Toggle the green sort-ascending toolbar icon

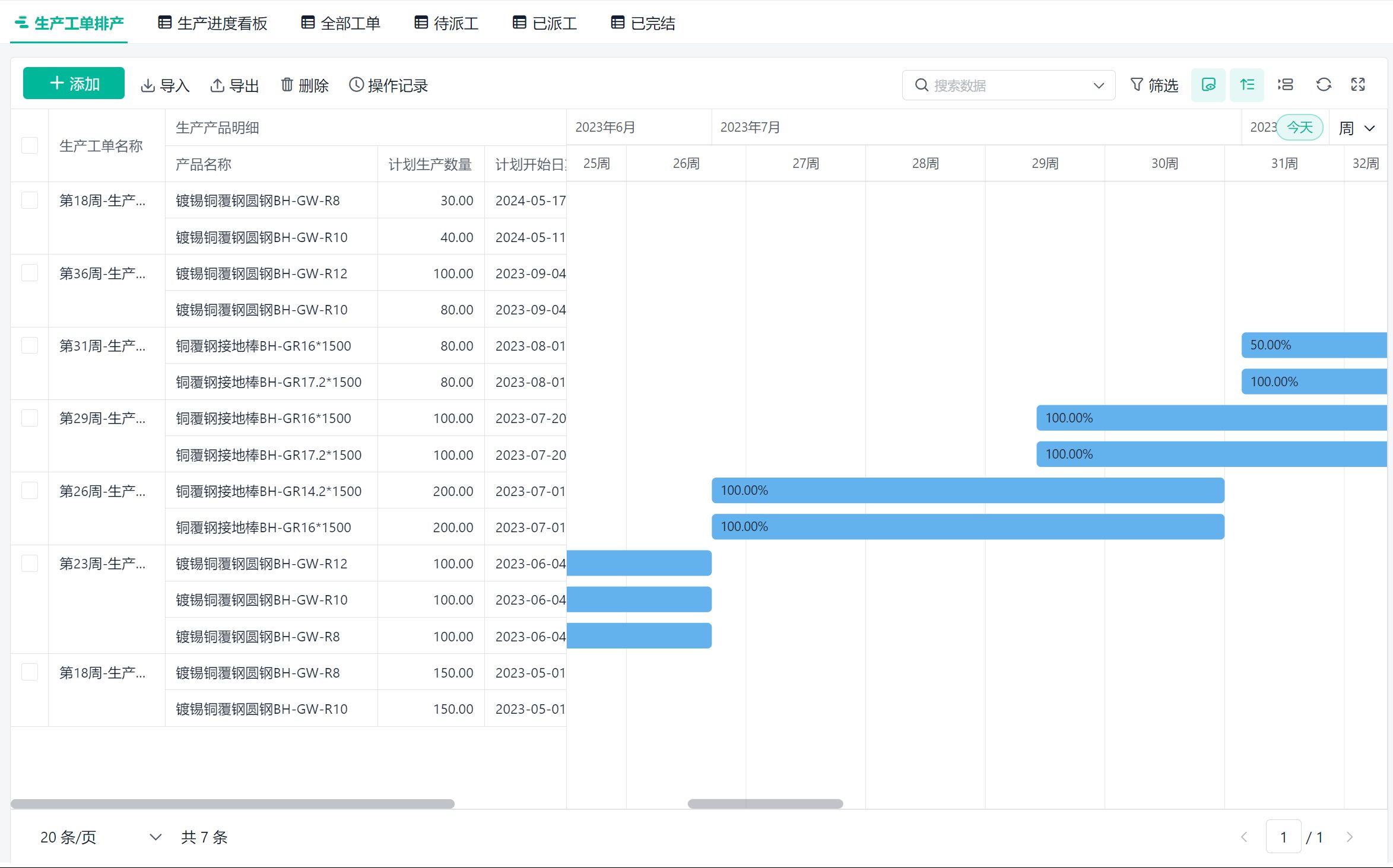pos(1247,85)
